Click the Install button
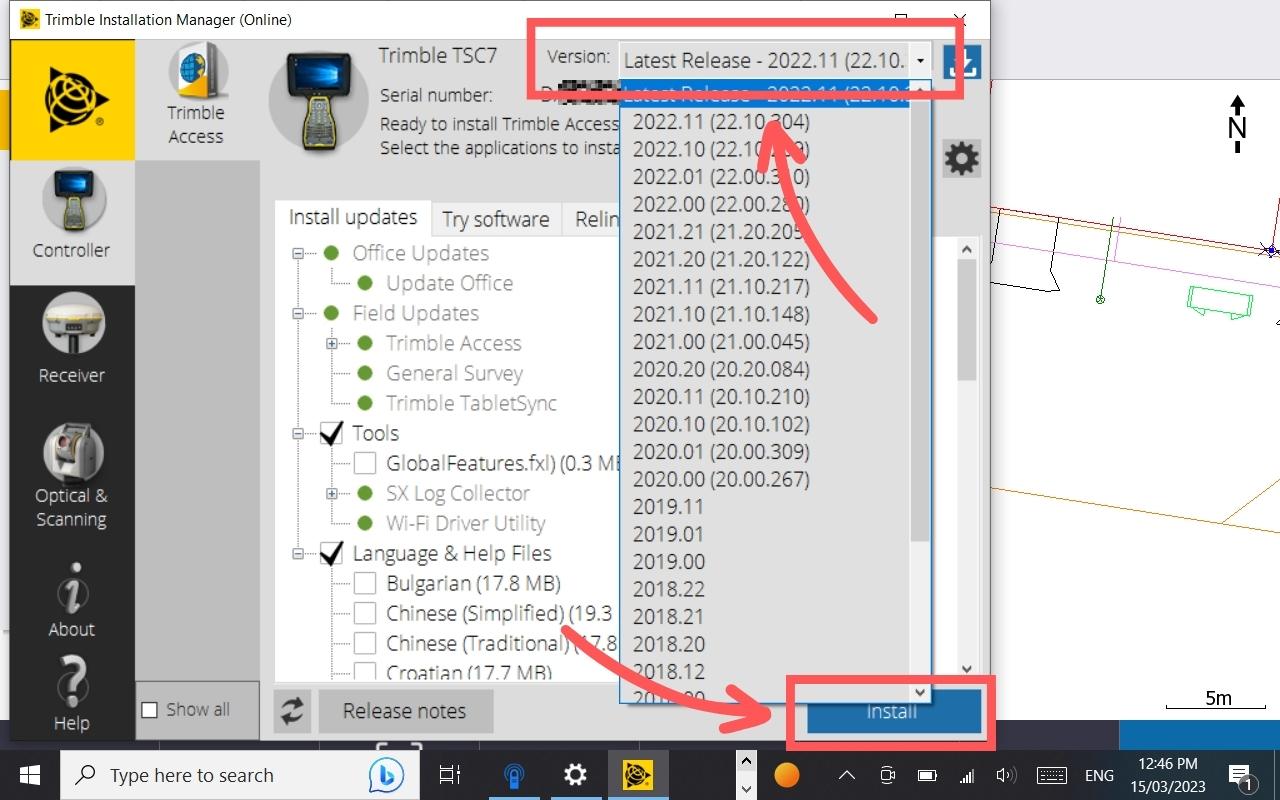The image size is (1280, 800). point(893,712)
